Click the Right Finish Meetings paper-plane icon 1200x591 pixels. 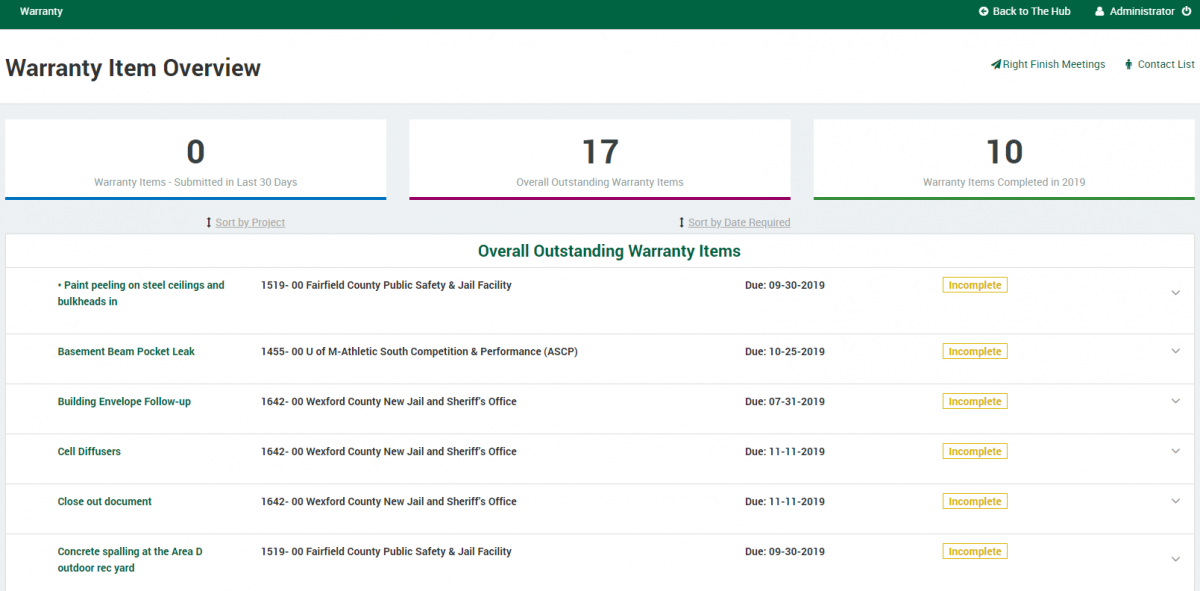tap(996, 64)
